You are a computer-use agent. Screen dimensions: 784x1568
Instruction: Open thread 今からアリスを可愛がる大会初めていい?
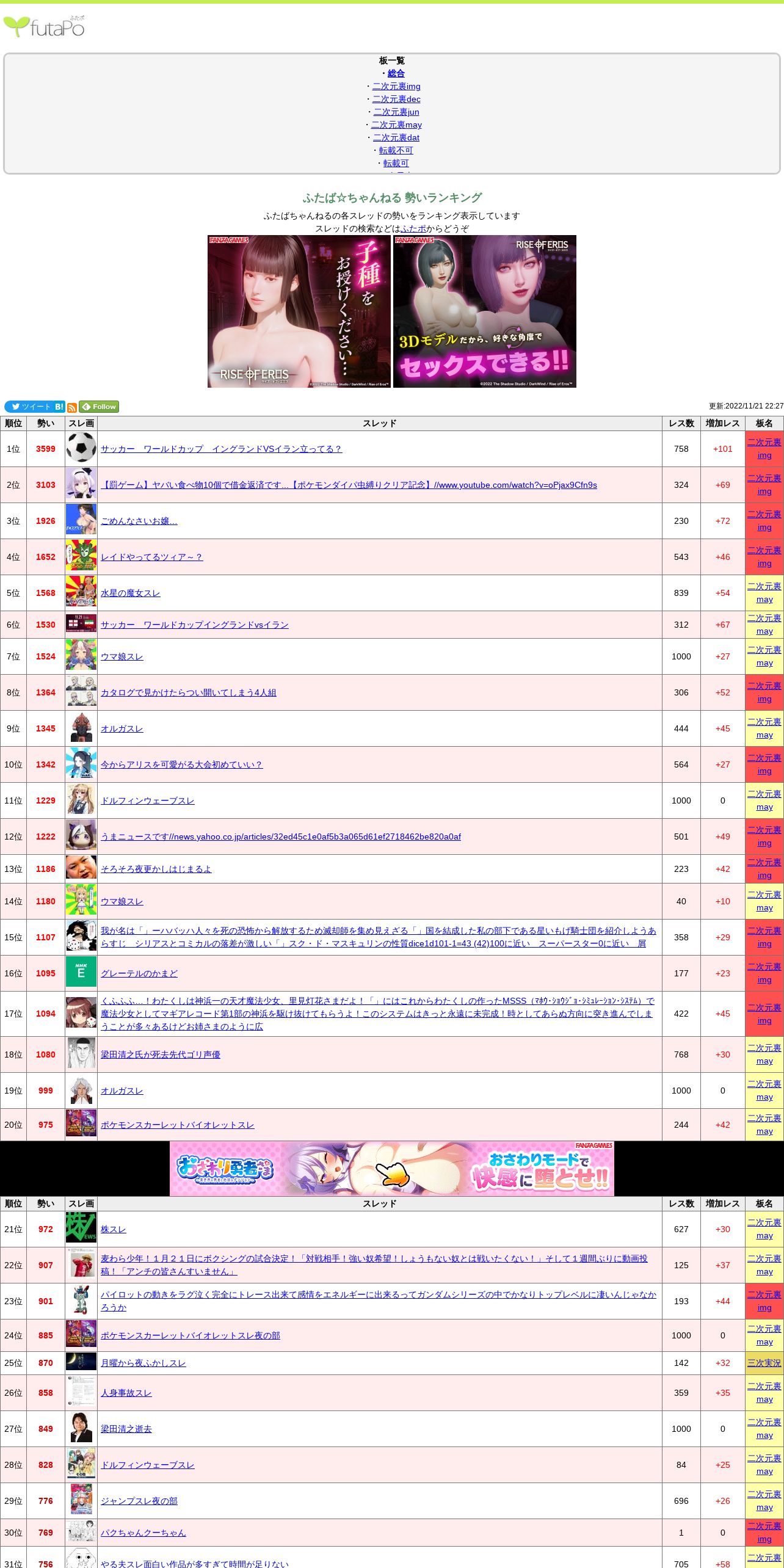click(181, 764)
